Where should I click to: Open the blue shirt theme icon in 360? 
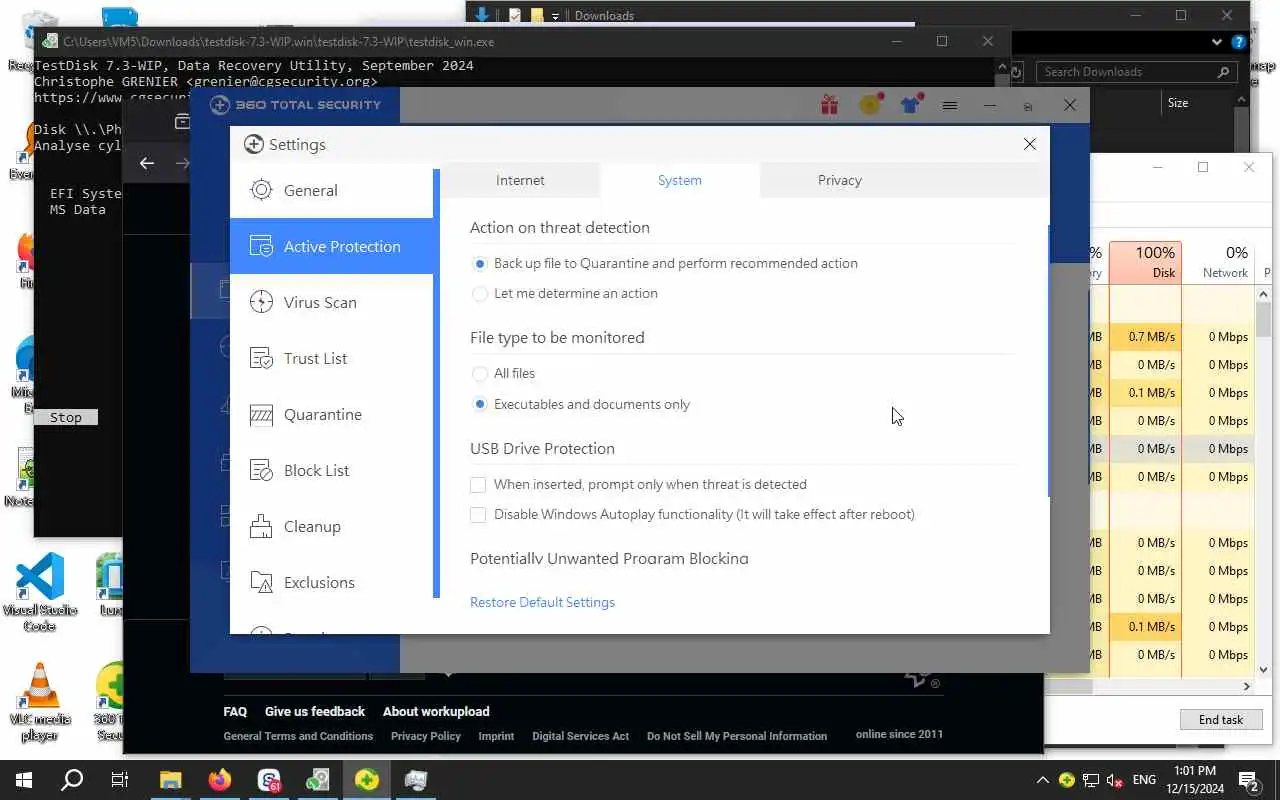tap(910, 104)
